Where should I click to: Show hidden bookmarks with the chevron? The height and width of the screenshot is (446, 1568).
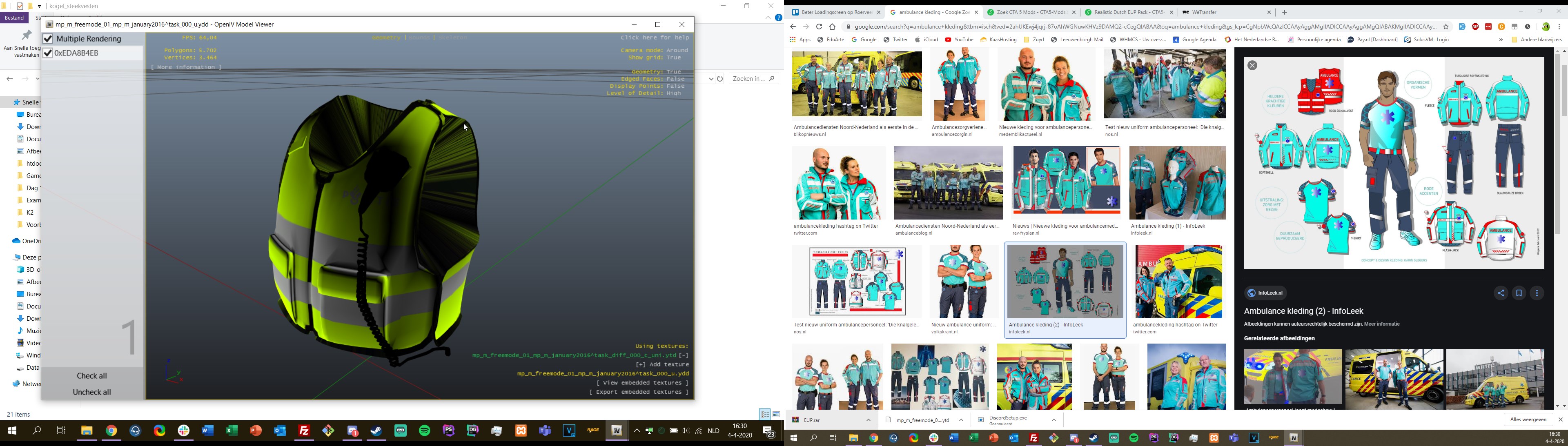(1501, 40)
